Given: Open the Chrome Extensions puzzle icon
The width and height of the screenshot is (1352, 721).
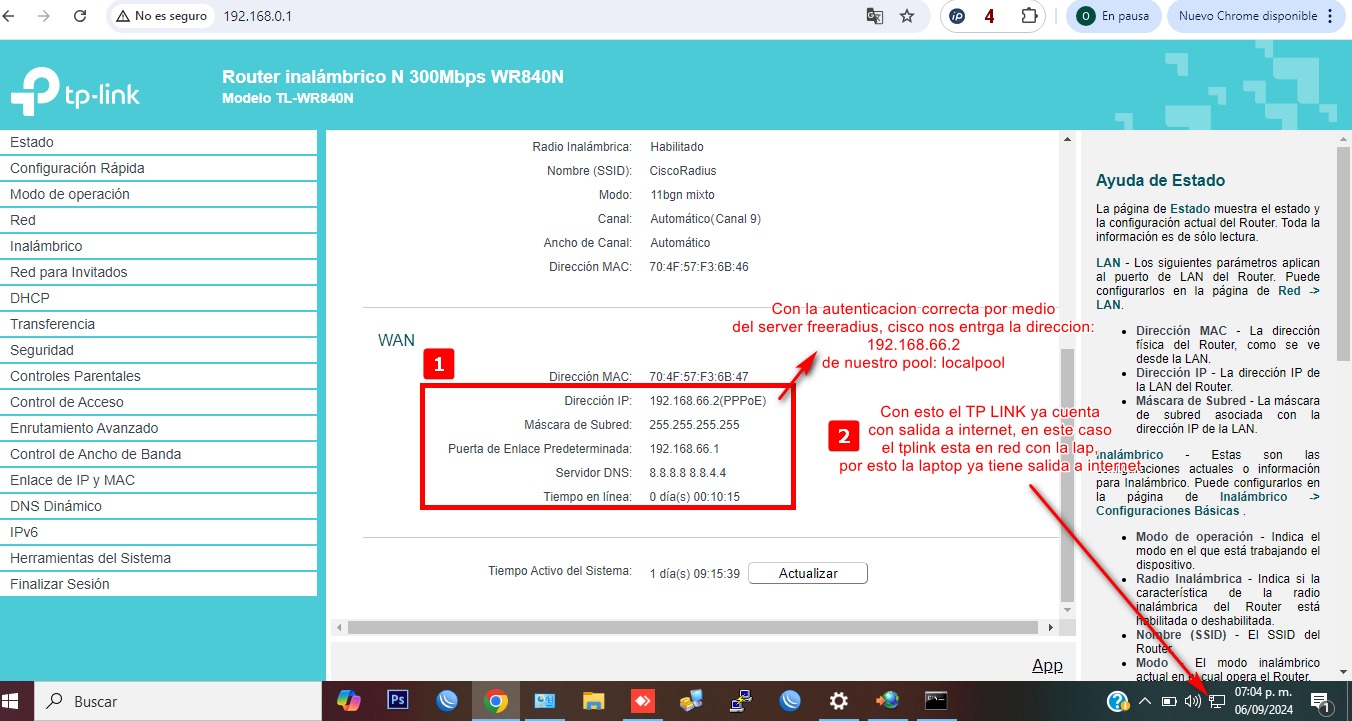Looking at the screenshot, I should click(x=1028, y=16).
